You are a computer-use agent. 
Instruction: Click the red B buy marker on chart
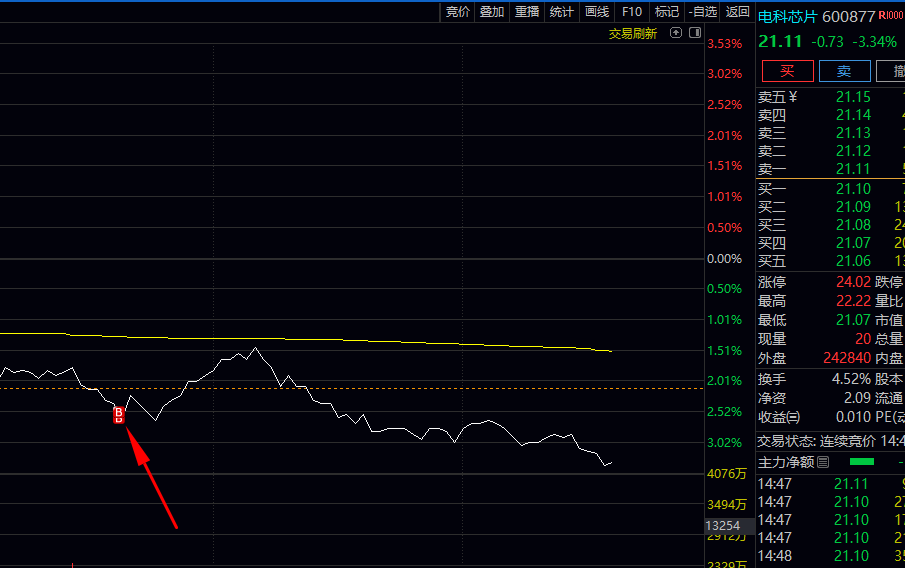pos(118,414)
